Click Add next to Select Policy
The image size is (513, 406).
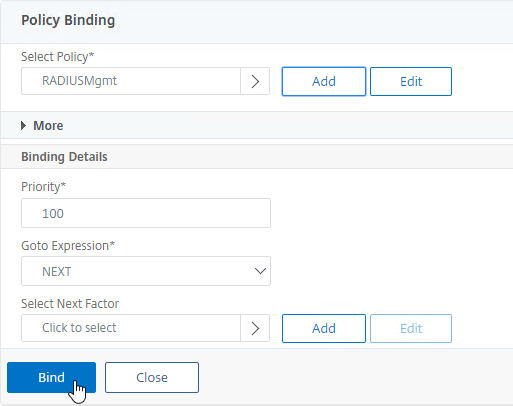click(324, 81)
